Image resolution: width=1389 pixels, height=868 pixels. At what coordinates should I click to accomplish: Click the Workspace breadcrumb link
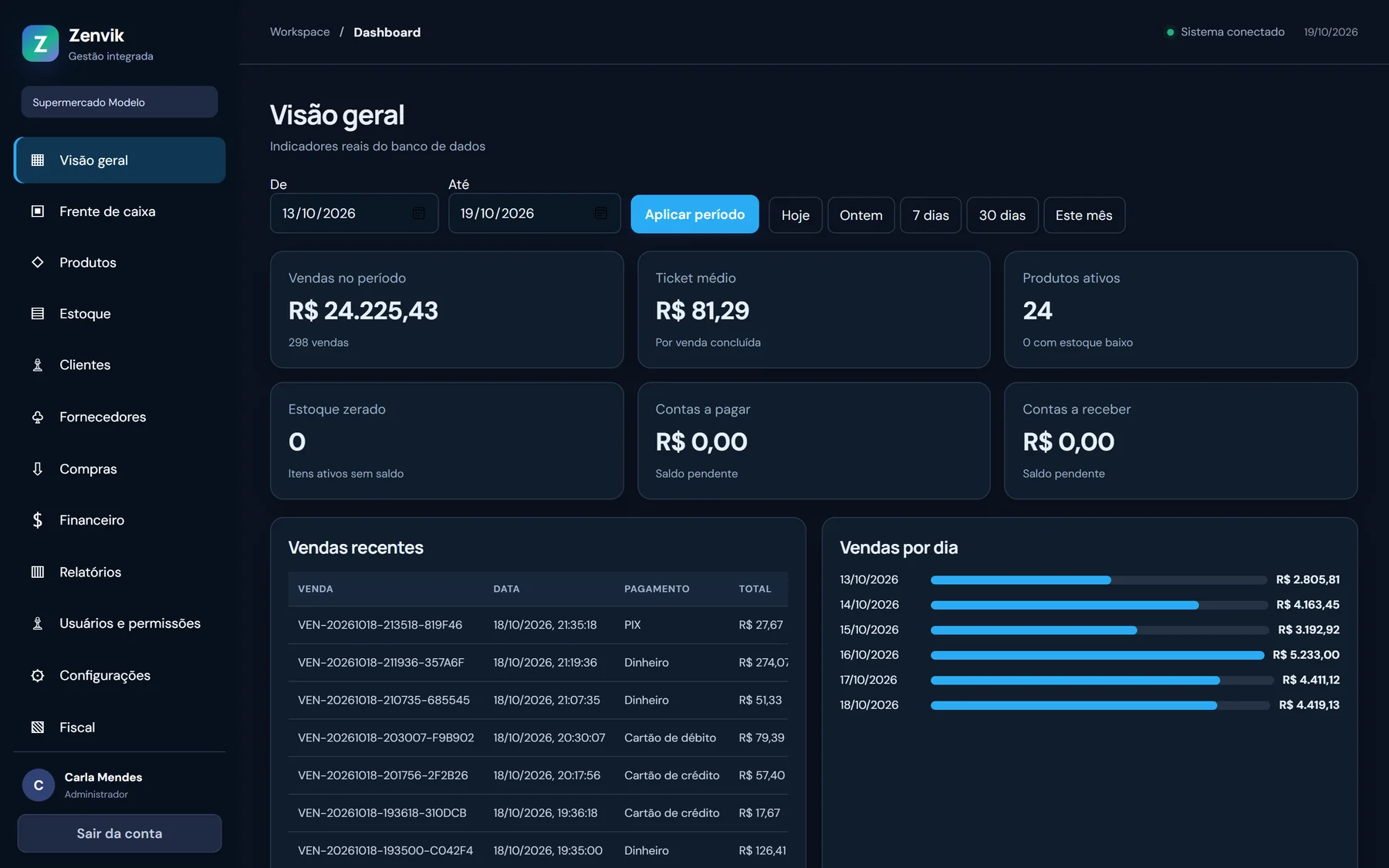[300, 32]
